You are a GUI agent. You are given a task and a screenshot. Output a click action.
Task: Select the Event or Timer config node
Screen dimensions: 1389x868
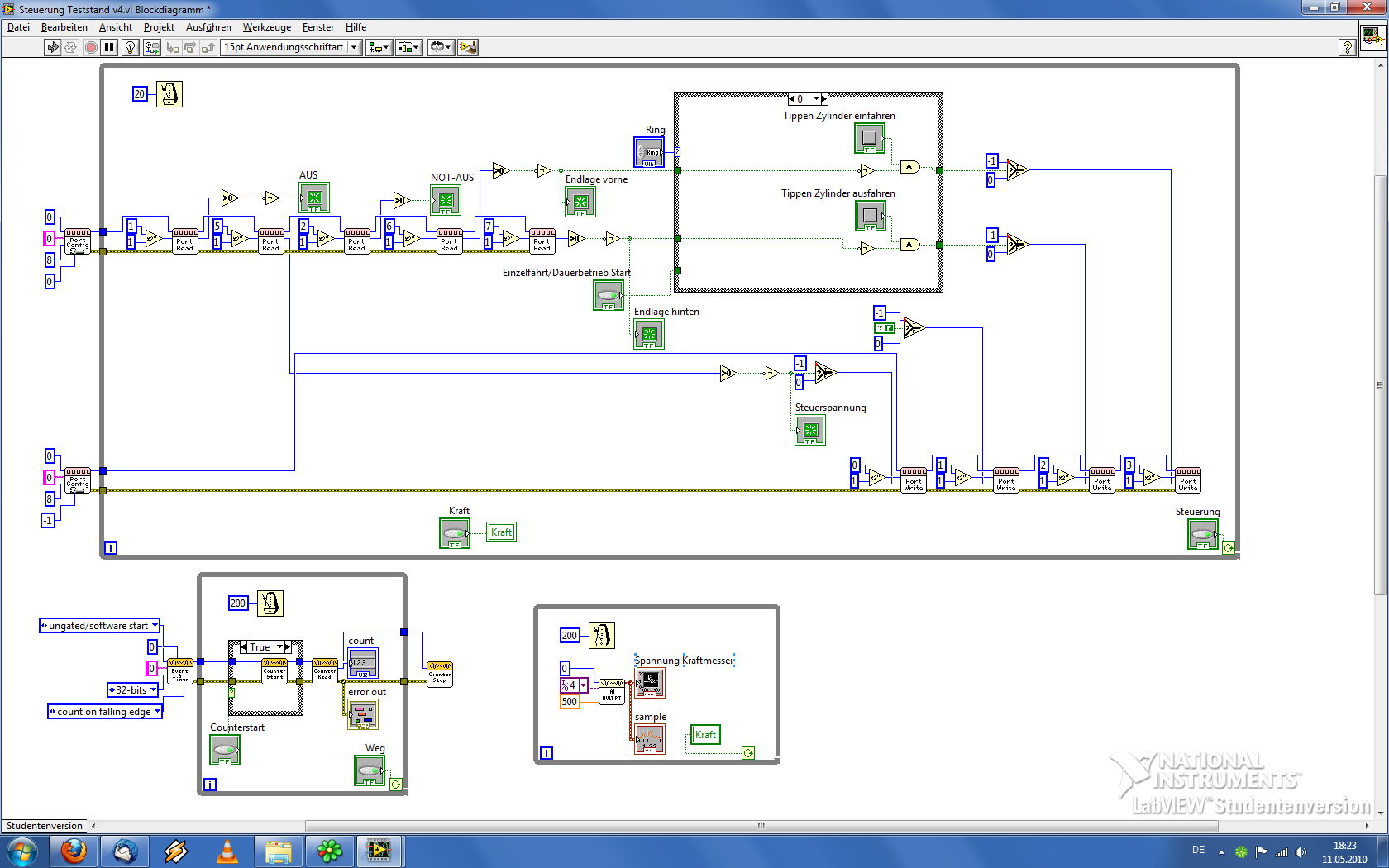[180, 670]
